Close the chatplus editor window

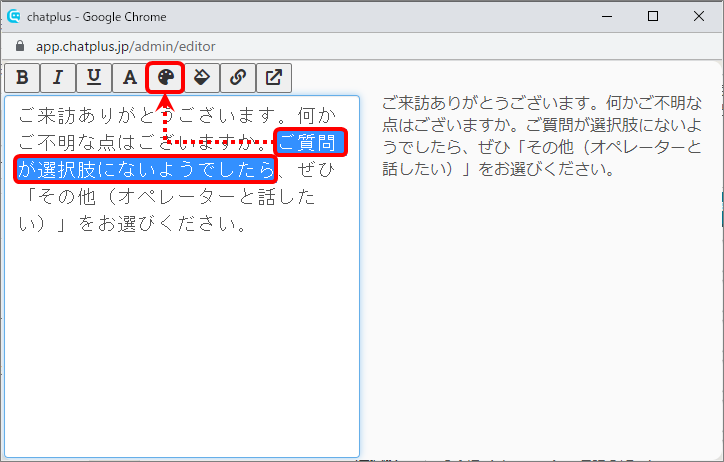click(699, 17)
